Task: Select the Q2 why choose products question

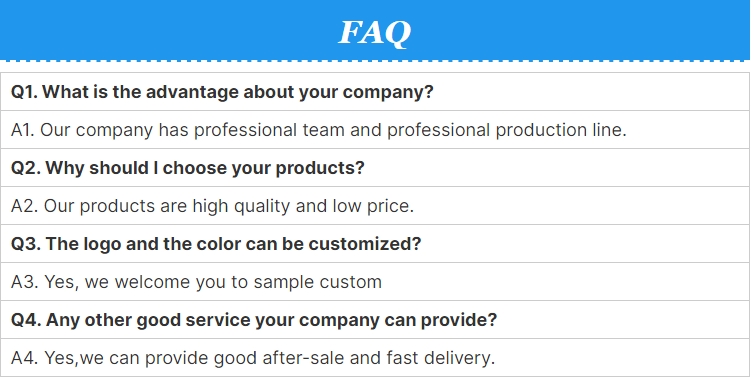Action: point(375,168)
